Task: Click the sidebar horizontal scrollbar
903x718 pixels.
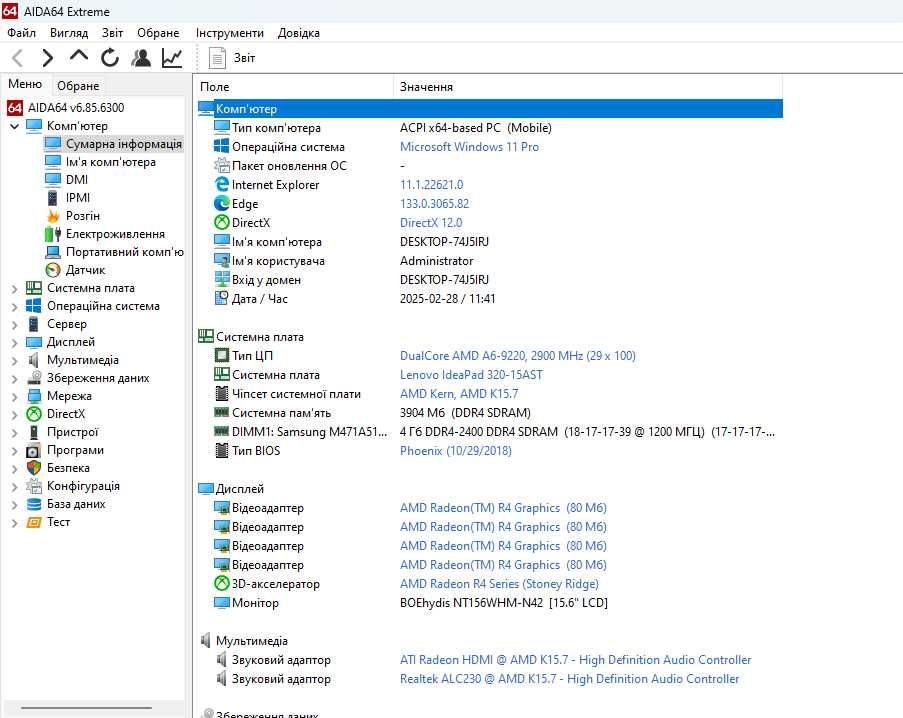Action: click(x=86, y=708)
